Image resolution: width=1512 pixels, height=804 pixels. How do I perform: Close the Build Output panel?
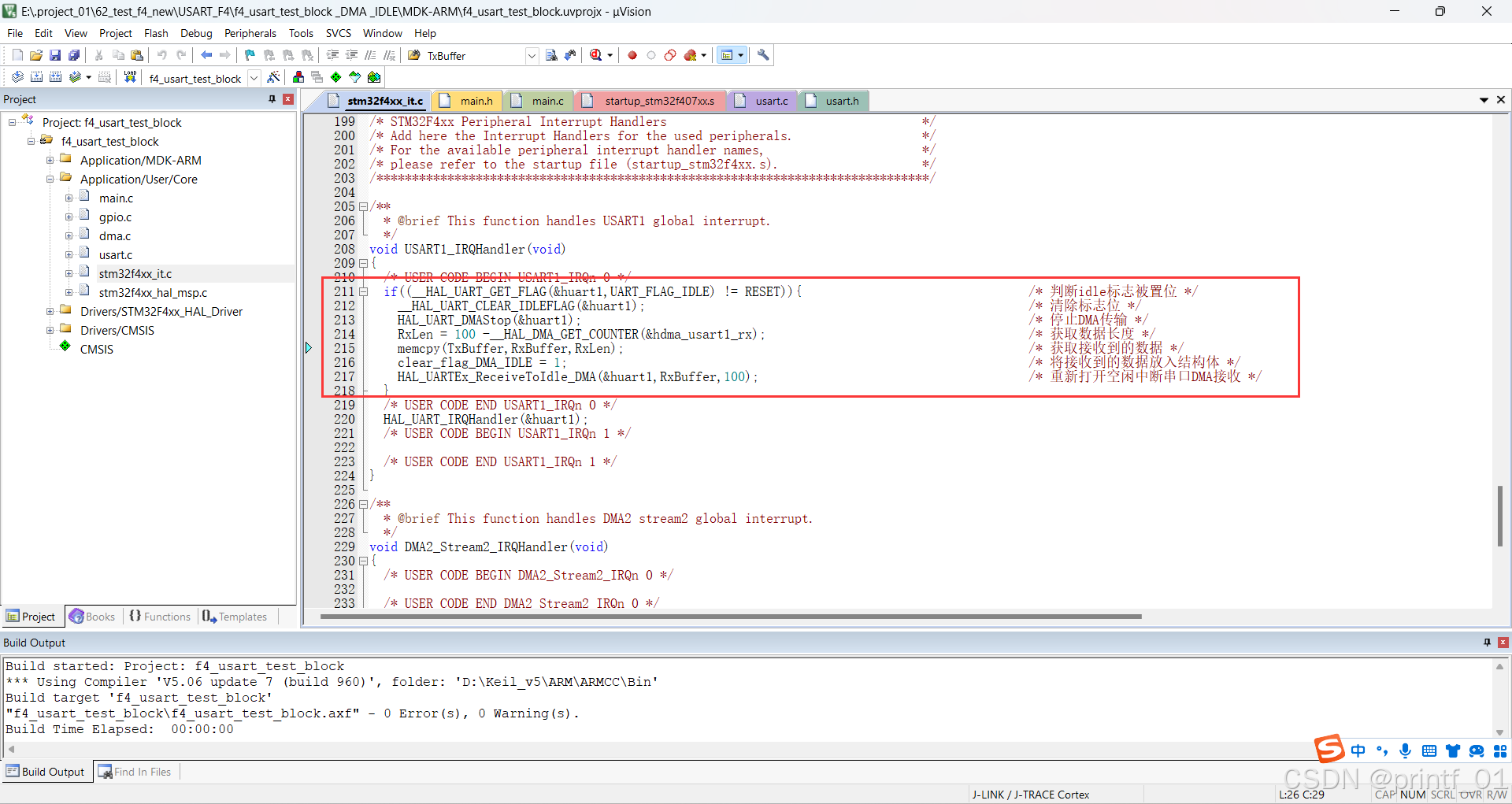point(1503,643)
